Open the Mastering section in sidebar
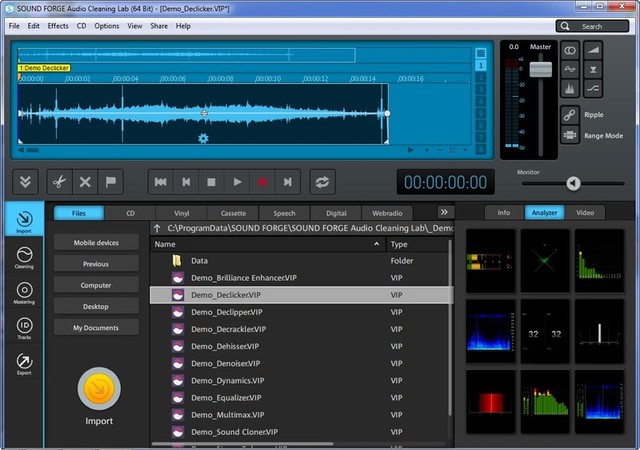The width and height of the screenshot is (640, 450). pos(24,295)
